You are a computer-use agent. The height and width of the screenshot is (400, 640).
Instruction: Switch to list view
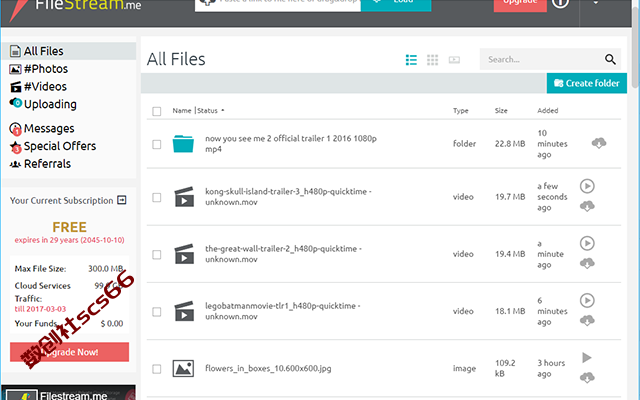[x=411, y=60]
